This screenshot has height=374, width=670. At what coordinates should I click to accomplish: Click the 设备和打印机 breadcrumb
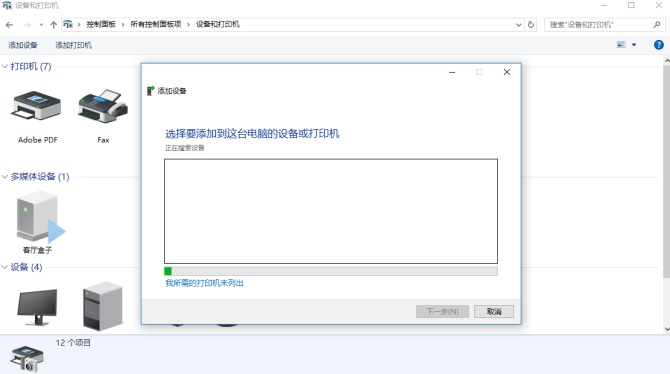(217, 24)
